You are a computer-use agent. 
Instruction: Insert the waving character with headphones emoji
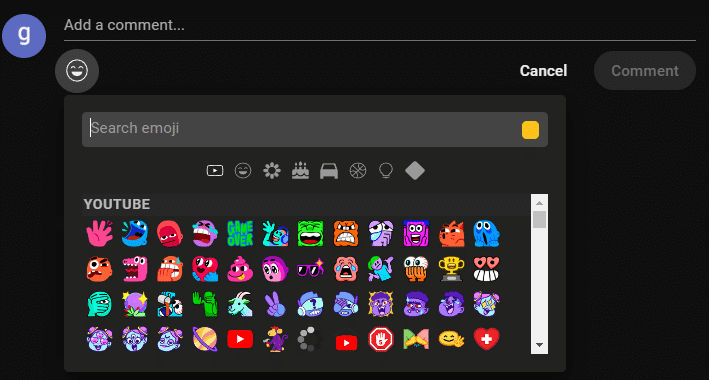[275, 233]
